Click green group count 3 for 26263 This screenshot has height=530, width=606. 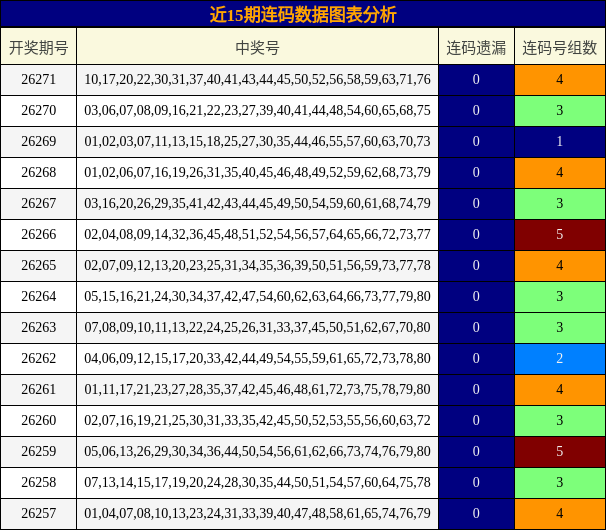pyautogui.click(x=560, y=327)
